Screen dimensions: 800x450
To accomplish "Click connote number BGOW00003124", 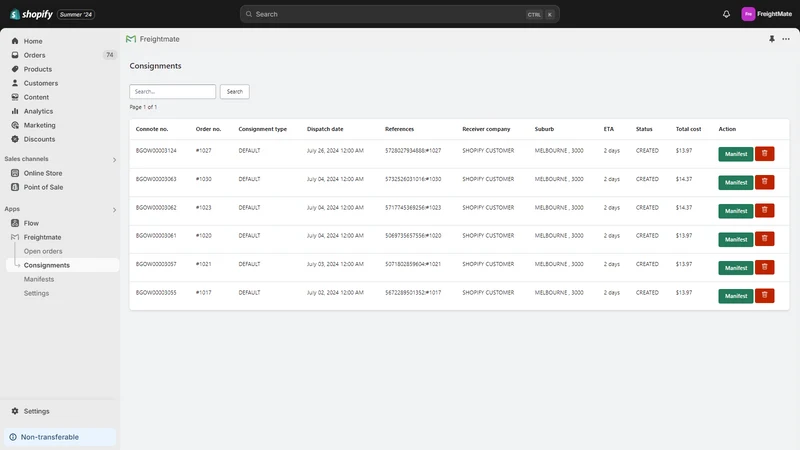I will tap(156, 151).
